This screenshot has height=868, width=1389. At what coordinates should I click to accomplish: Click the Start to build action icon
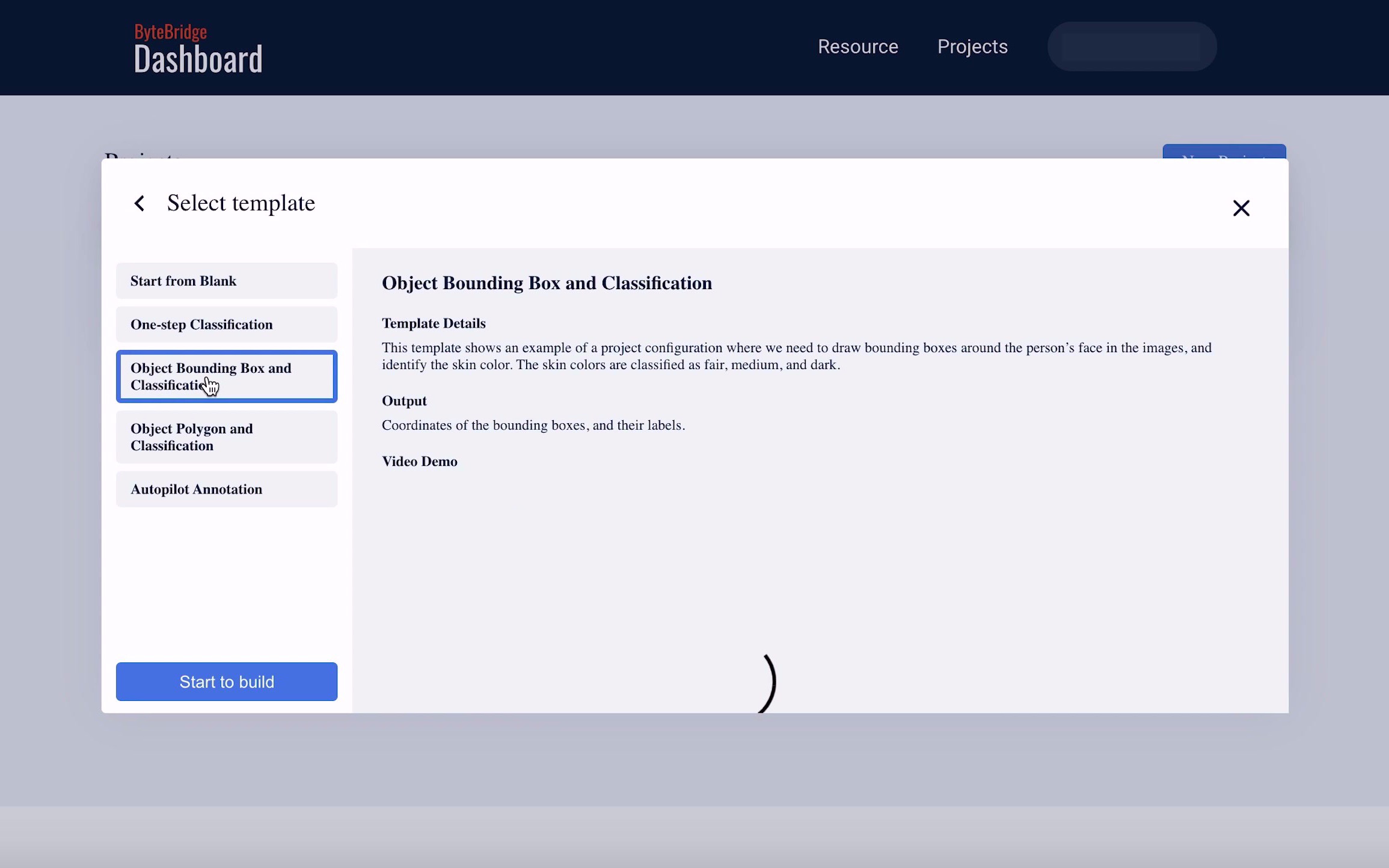pyautogui.click(x=226, y=681)
